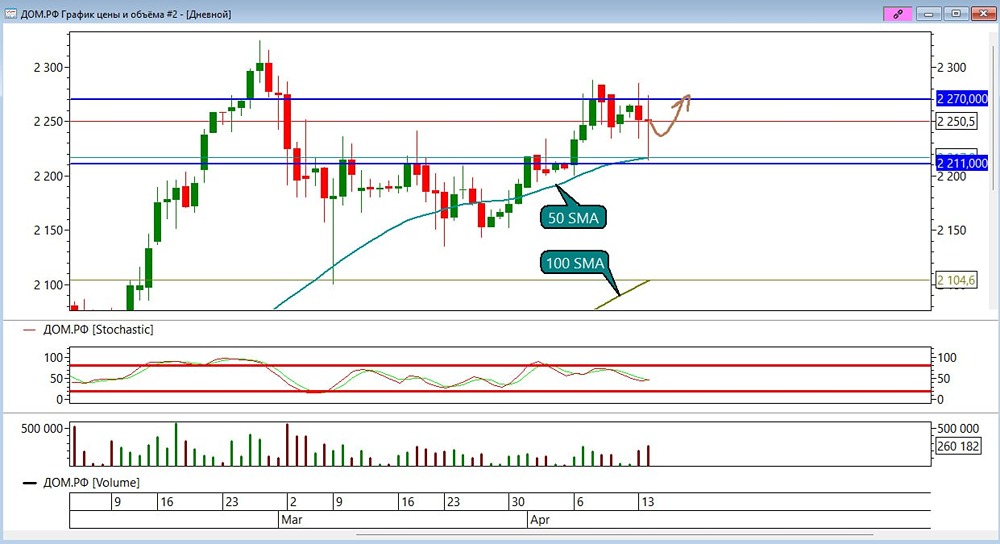Click 2 300 on the left price axis
Screen dimensions: 1000x544
pyautogui.click(x=47, y=68)
